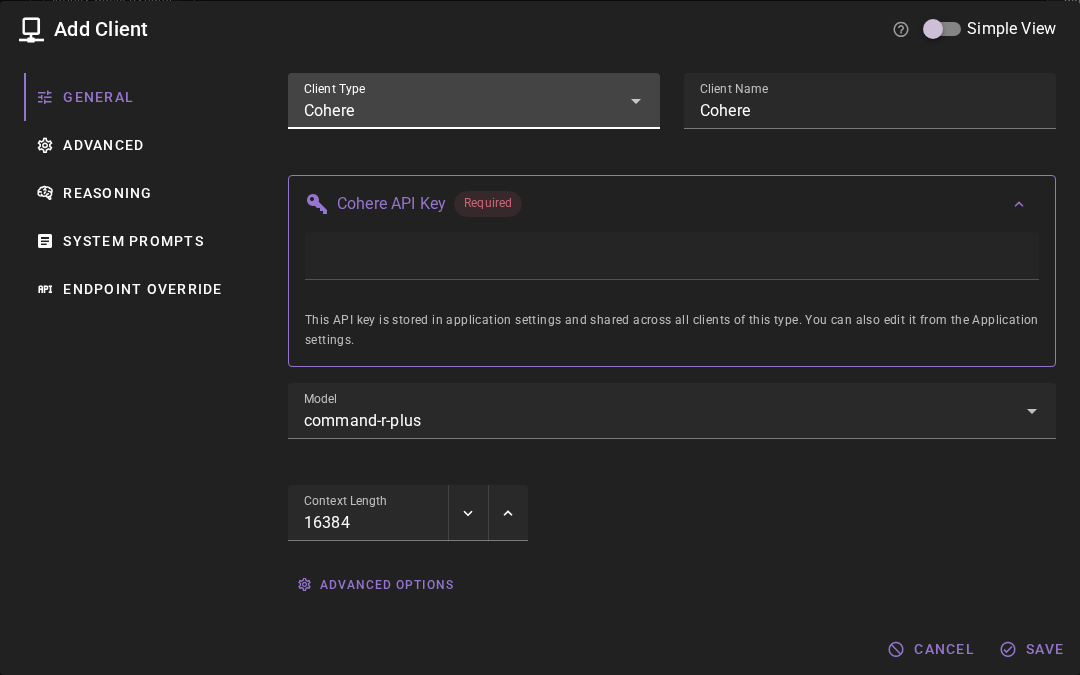Viewport: 1080px width, 675px height.
Task: Click the General sliders icon
Action: tap(45, 97)
